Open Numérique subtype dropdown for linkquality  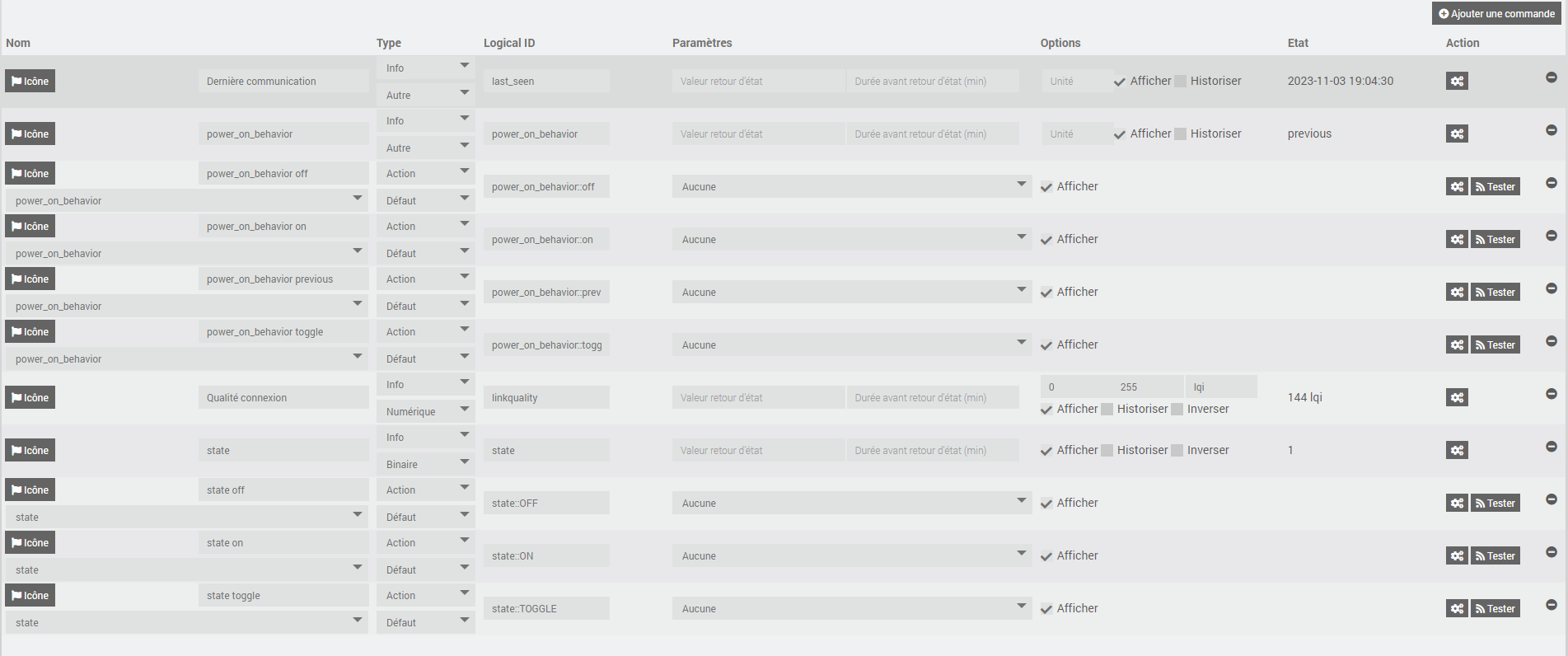[x=426, y=411]
